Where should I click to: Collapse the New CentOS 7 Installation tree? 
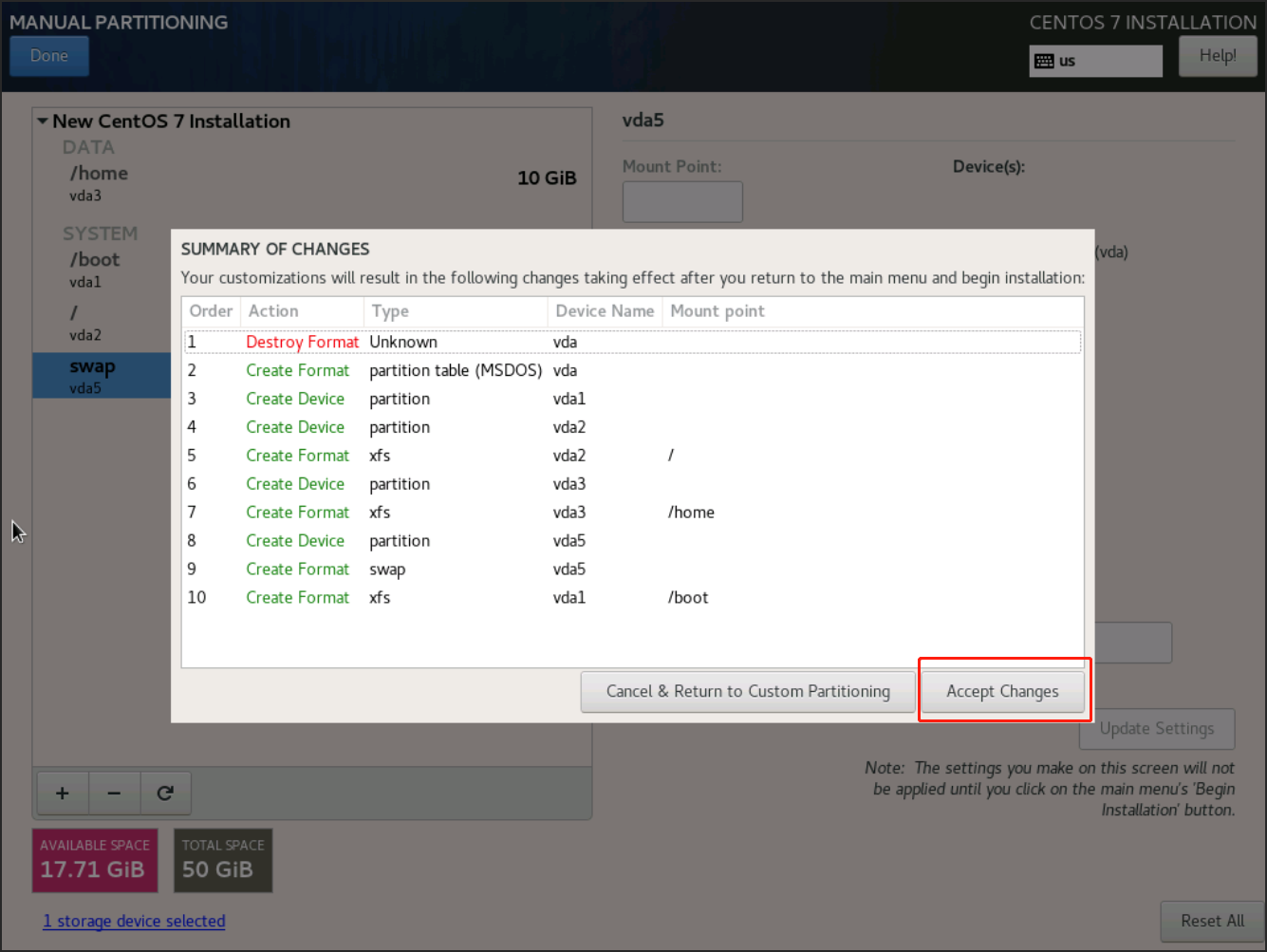(43, 121)
